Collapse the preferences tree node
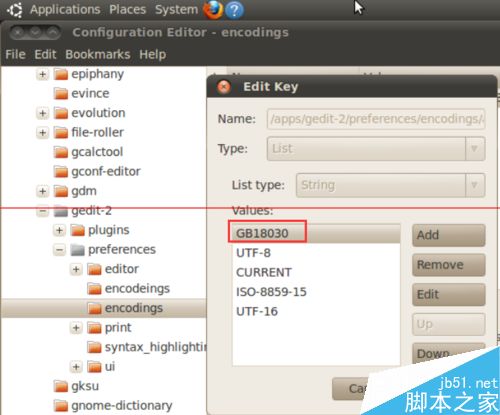Image resolution: width=500 pixels, height=415 pixels. 59,250
